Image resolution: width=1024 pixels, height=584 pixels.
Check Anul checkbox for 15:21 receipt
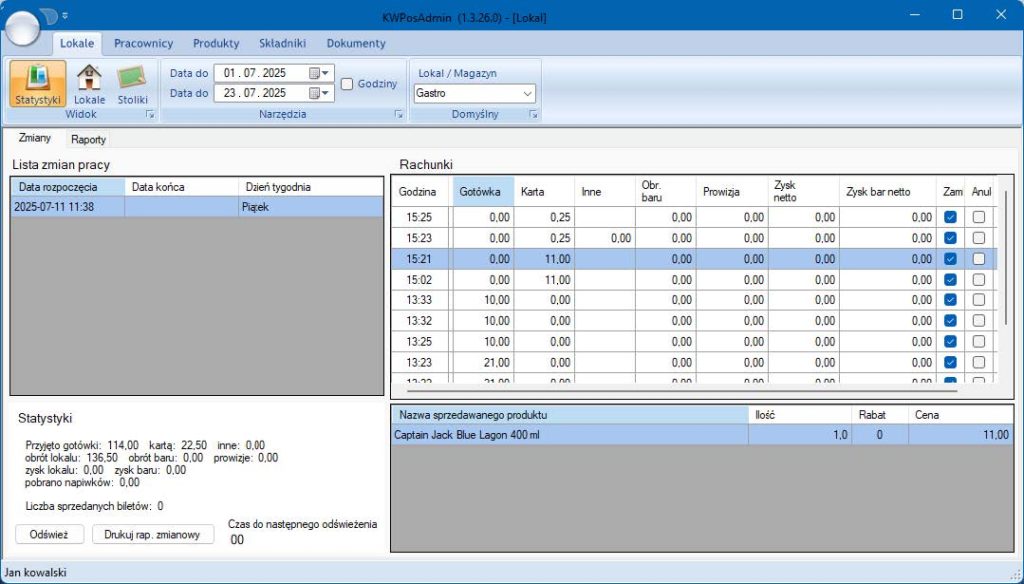(979, 258)
